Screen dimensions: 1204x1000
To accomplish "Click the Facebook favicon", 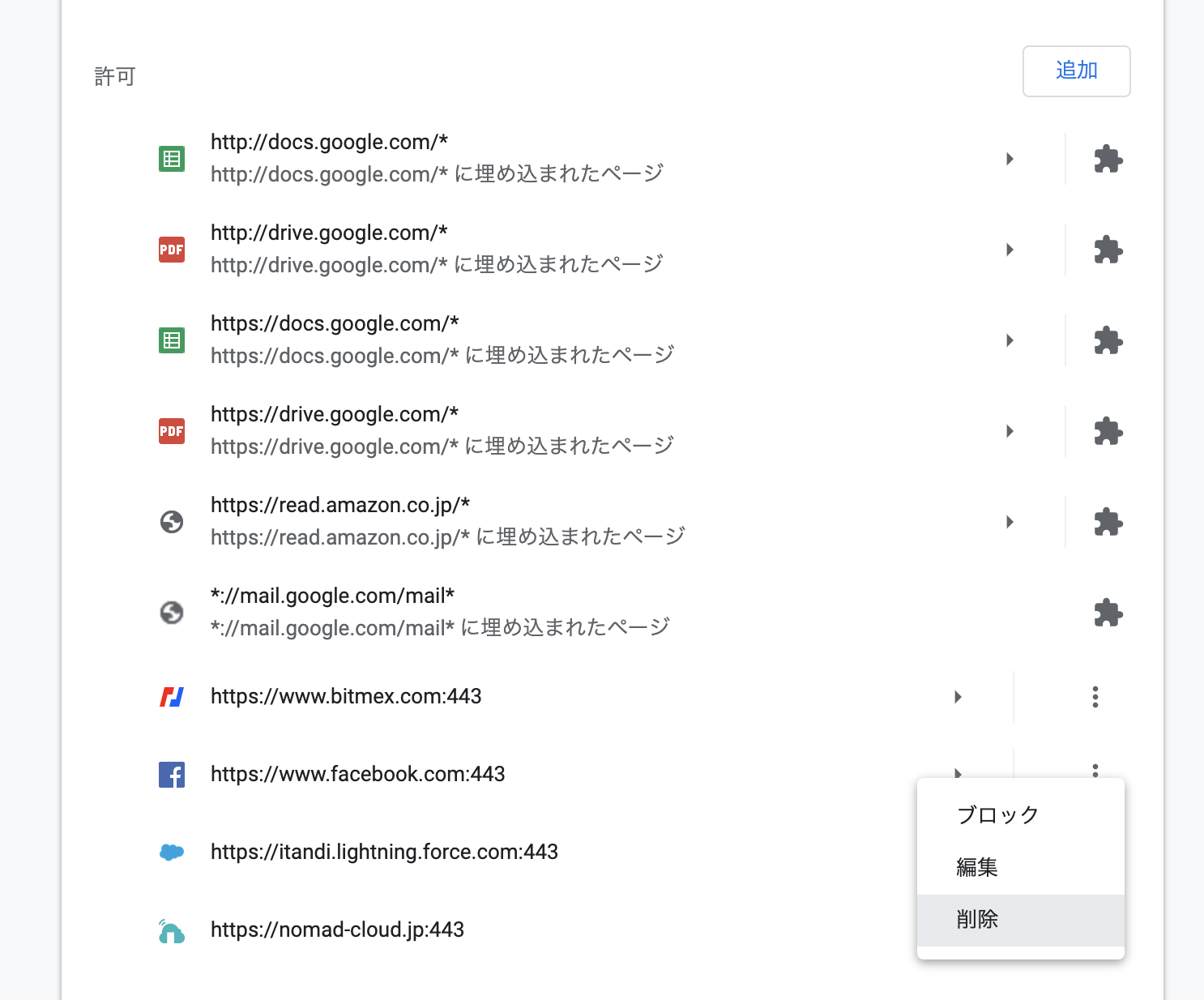I will tap(172, 775).
